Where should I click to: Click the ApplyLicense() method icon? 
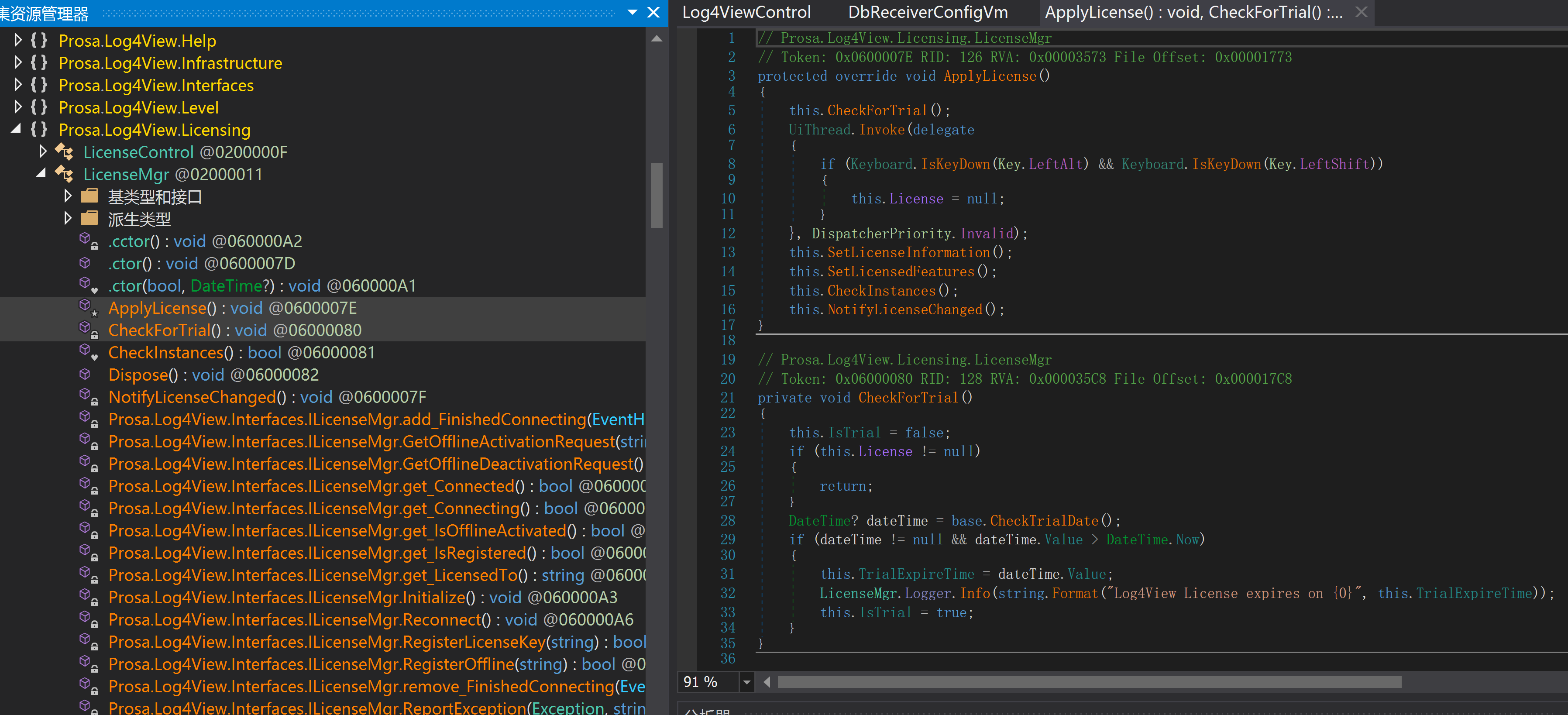click(x=88, y=307)
